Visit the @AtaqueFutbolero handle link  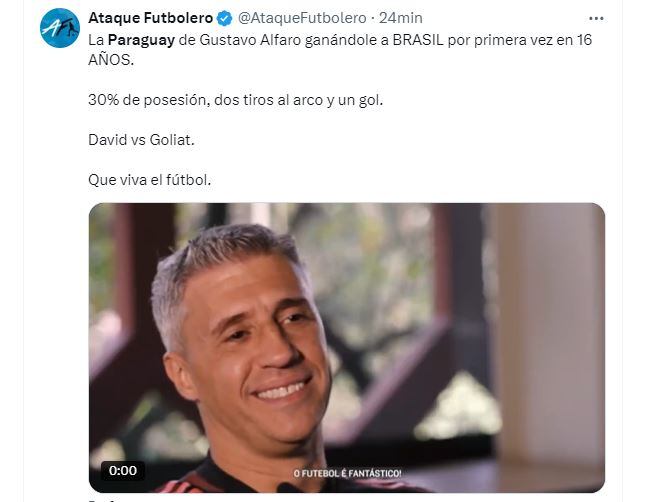coord(302,18)
